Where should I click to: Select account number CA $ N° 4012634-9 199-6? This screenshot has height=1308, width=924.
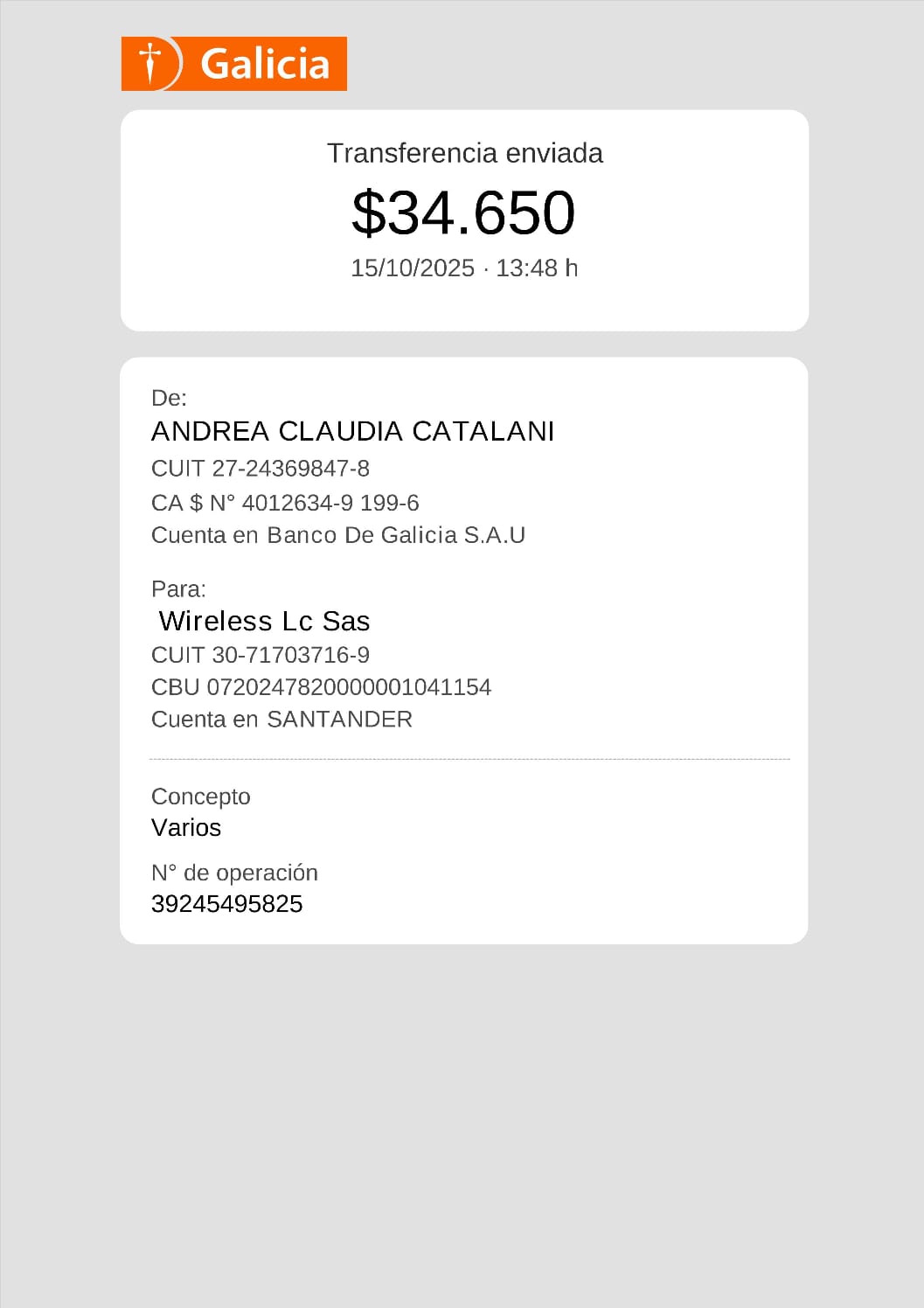coord(284,503)
